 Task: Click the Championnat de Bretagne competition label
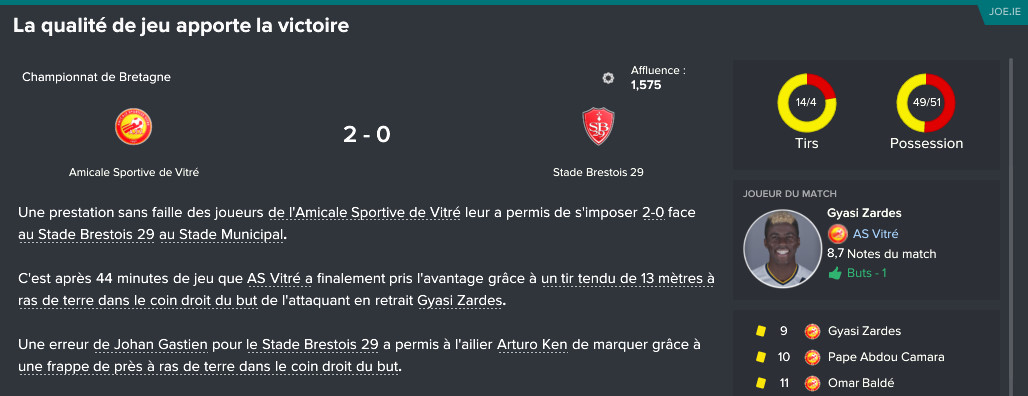[x=96, y=77]
